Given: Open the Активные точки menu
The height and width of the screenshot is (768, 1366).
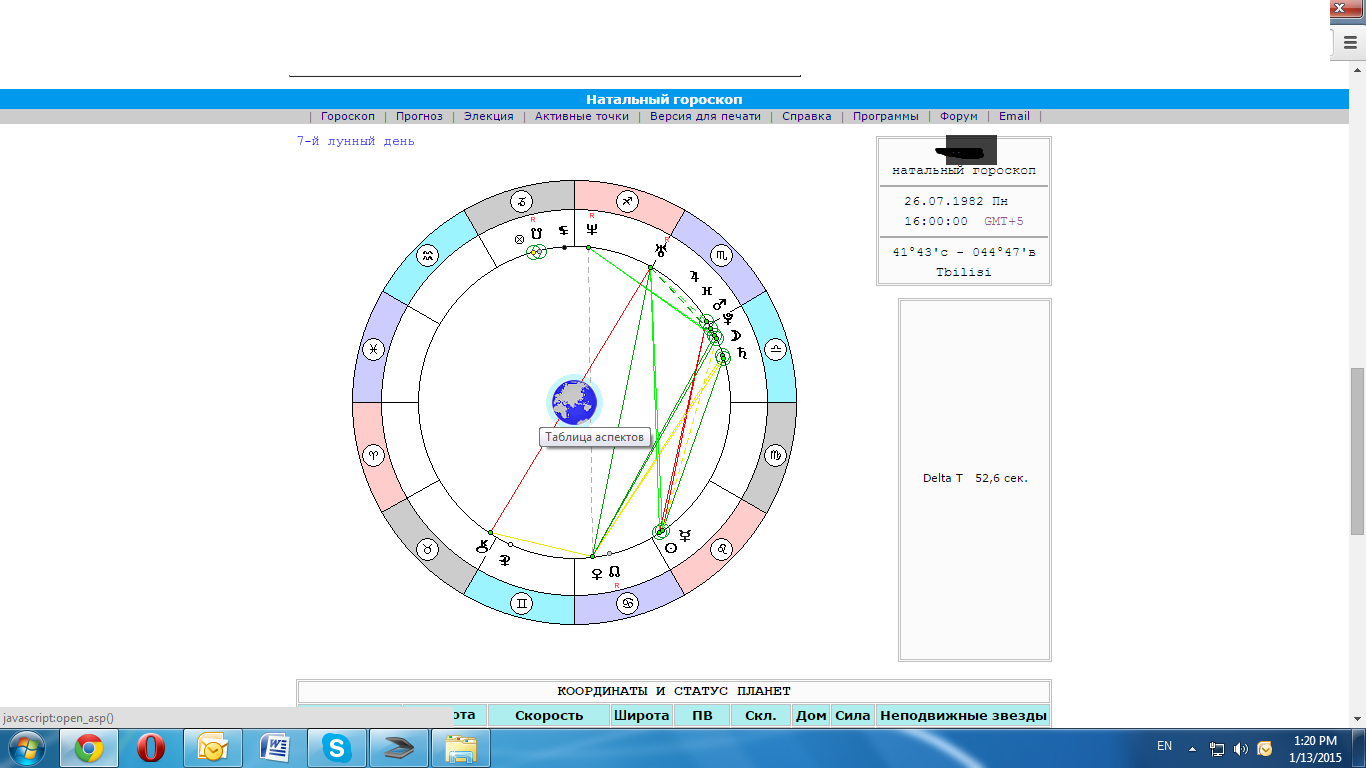Looking at the screenshot, I should [582, 116].
